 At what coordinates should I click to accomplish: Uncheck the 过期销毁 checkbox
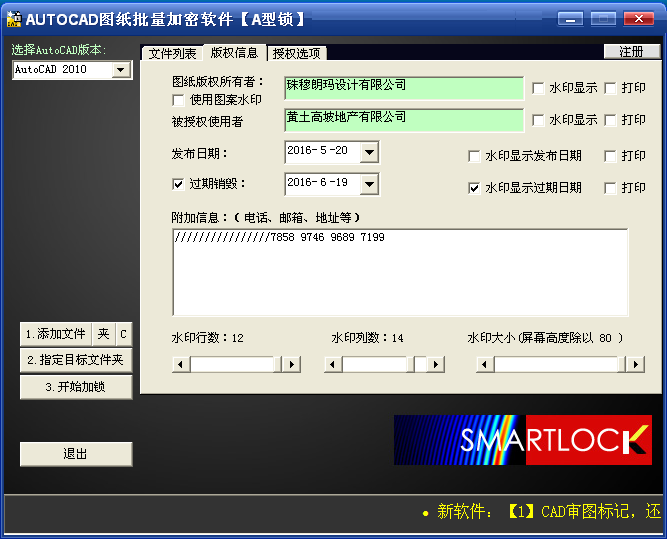click(x=178, y=184)
